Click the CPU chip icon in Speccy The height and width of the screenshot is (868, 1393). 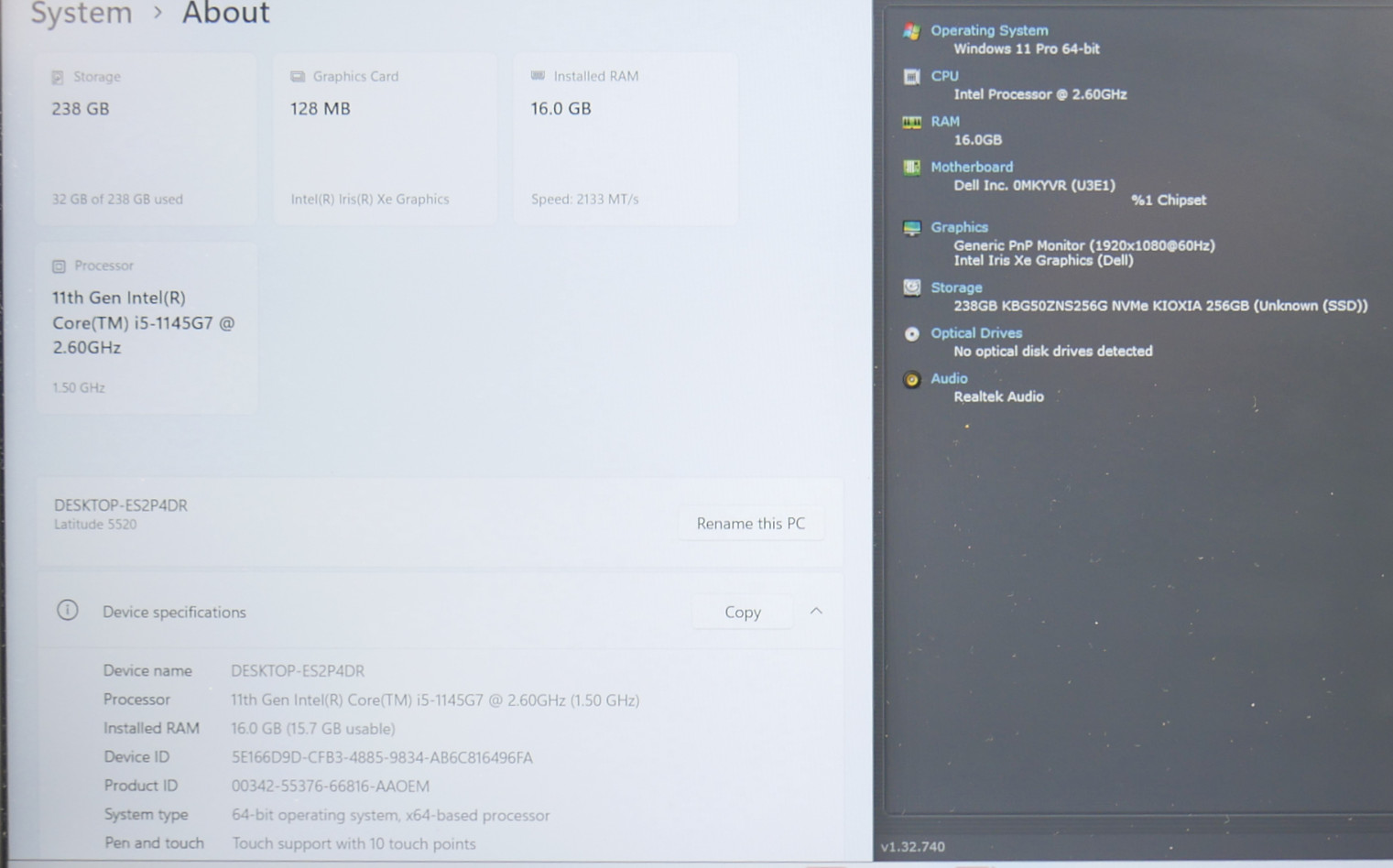(911, 77)
